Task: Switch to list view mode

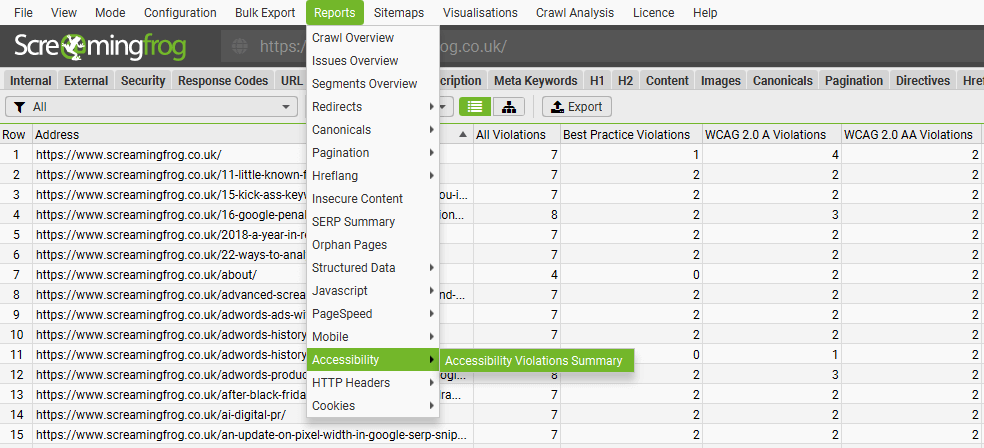Action: tap(475, 107)
